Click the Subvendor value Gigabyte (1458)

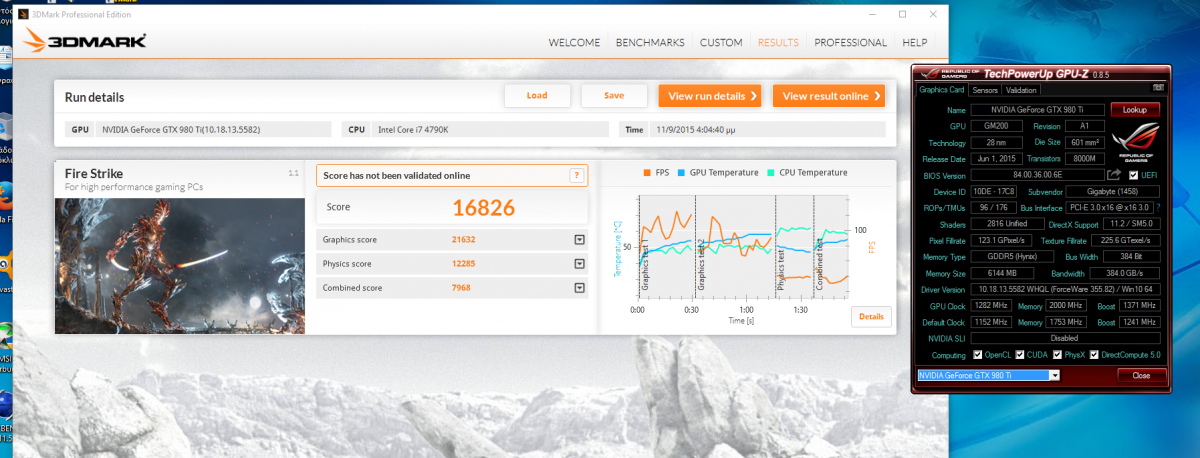click(1112, 190)
